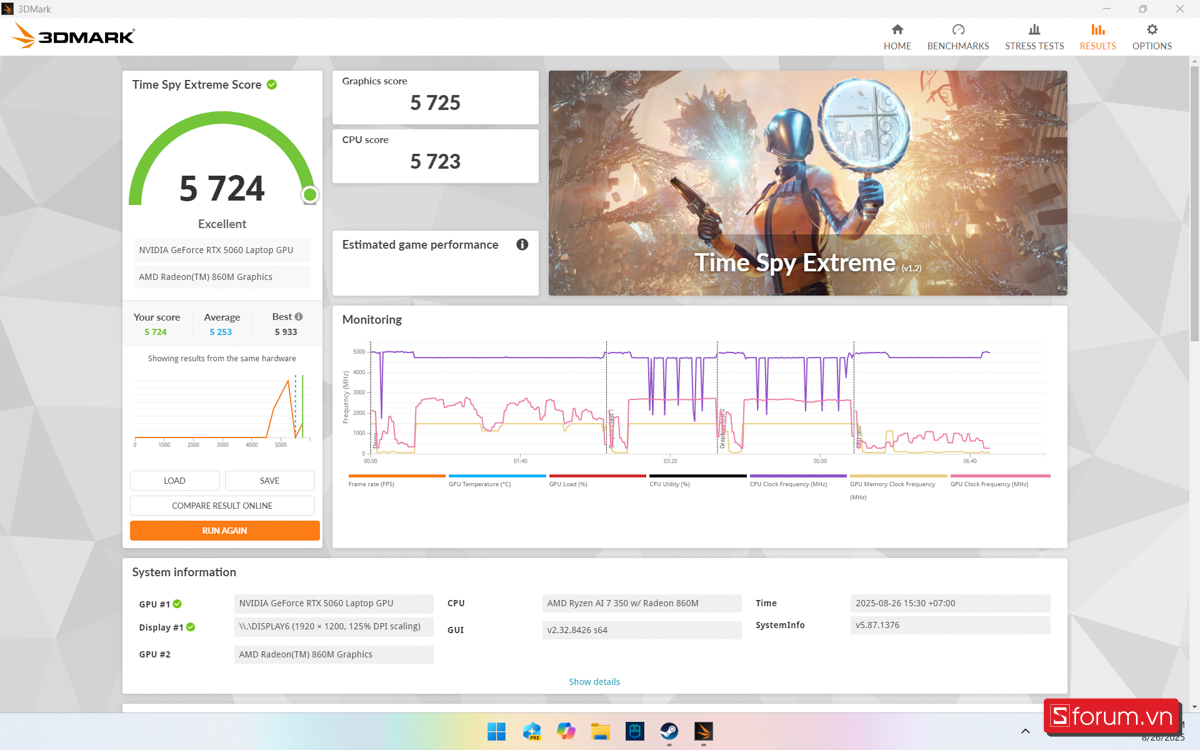Screen dimensions: 1200x750
Task: Click green checkmark next to GPU #1
Action: coord(177,604)
